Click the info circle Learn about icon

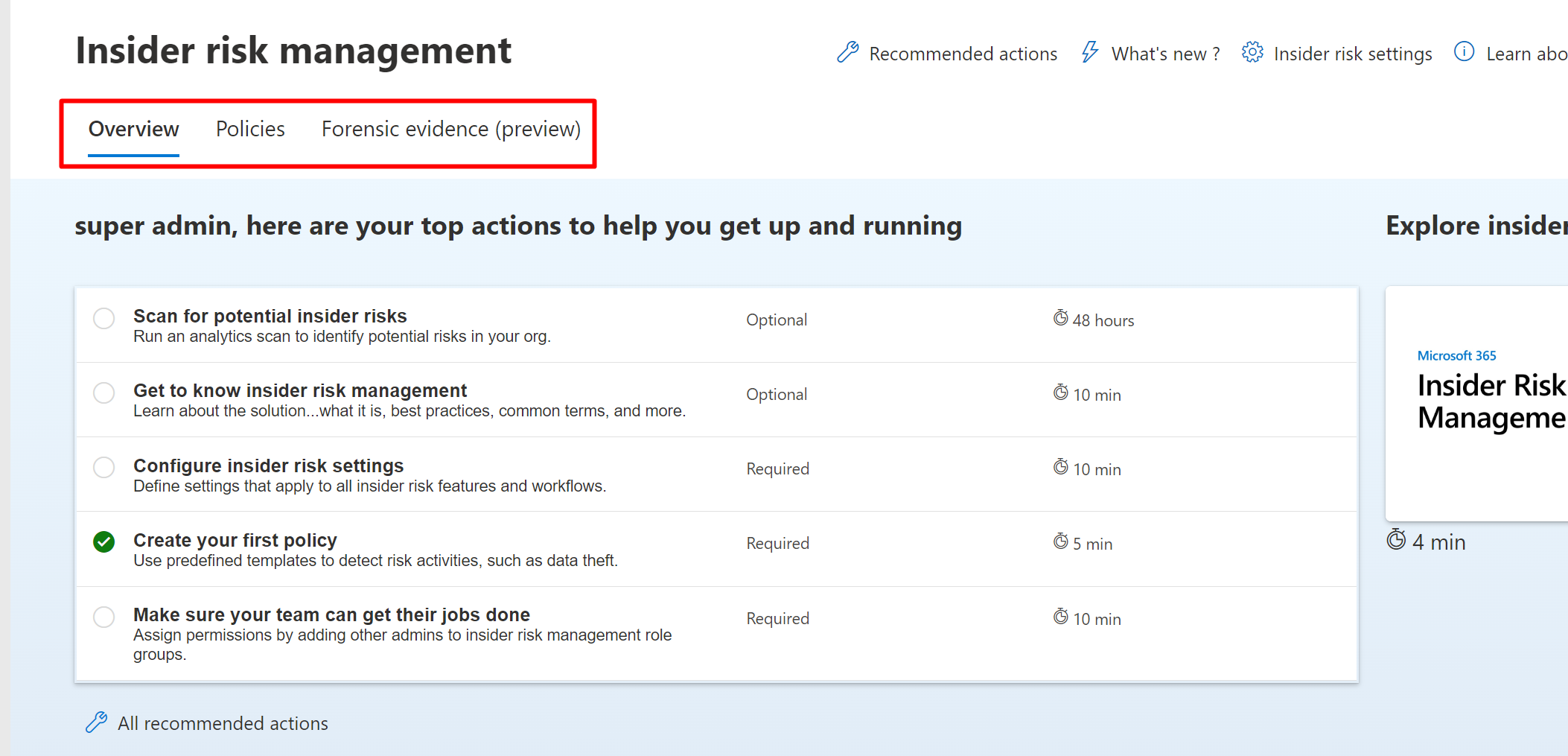[x=1464, y=52]
